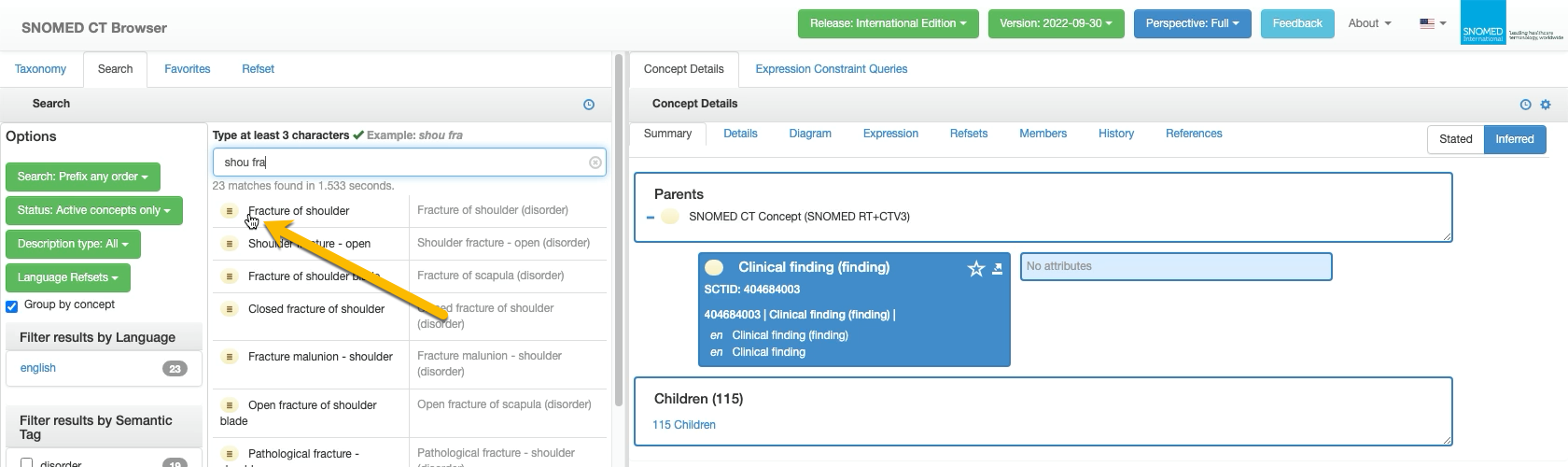
Task: Open Concept Details history clock icon
Action: pyautogui.click(x=1525, y=105)
